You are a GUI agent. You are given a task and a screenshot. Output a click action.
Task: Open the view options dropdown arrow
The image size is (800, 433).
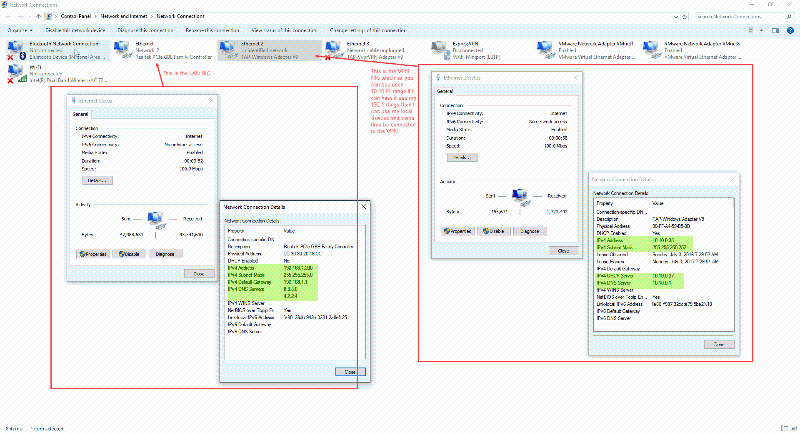point(761,30)
